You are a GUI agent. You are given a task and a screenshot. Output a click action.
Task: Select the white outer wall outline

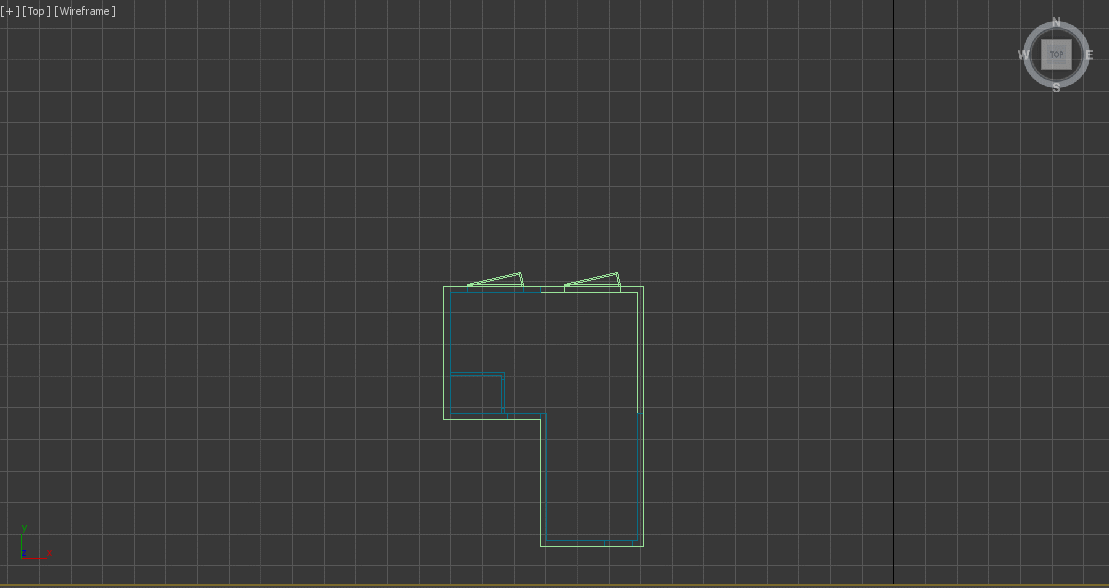point(443,350)
